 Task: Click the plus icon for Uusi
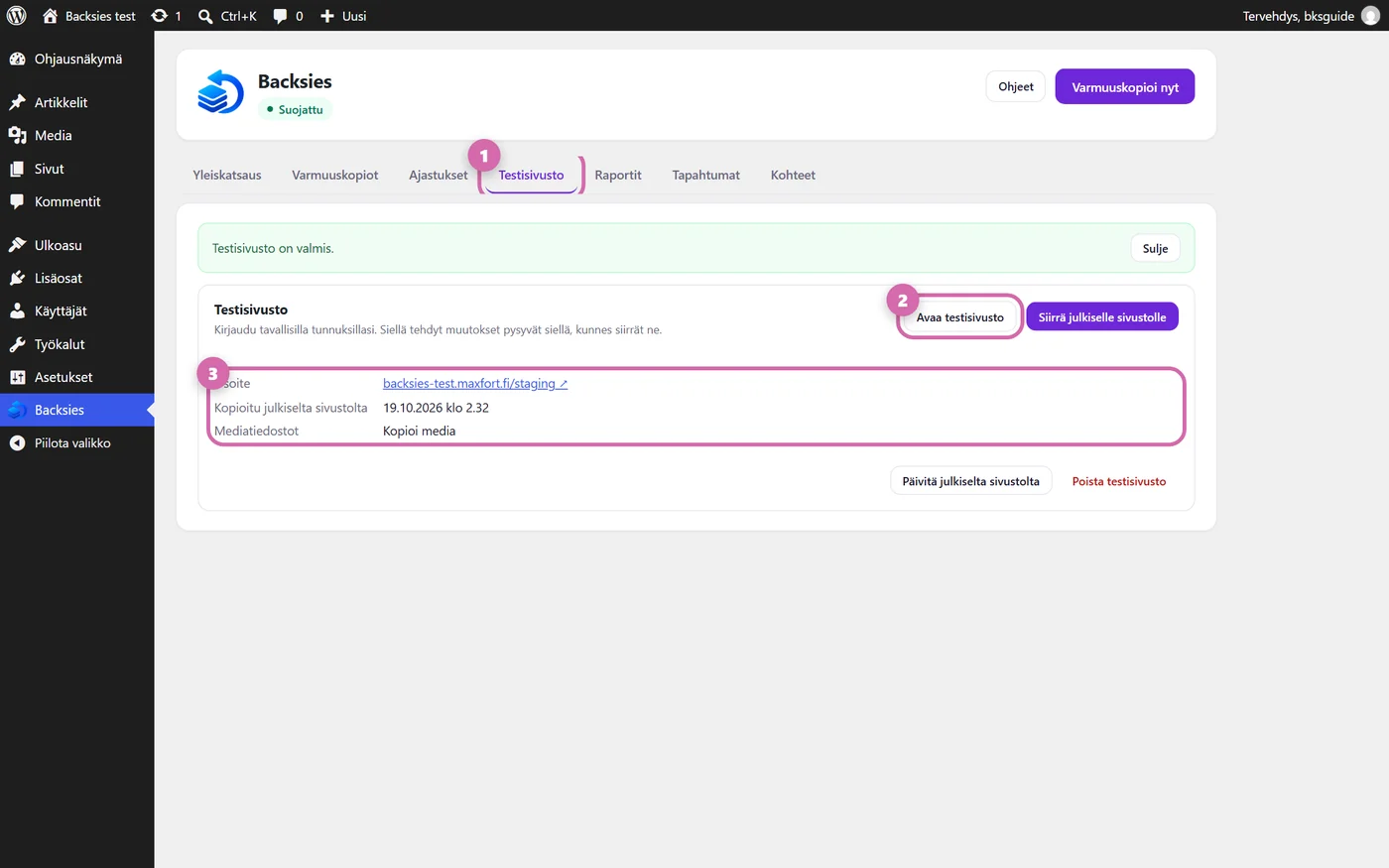[x=327, y=16]
